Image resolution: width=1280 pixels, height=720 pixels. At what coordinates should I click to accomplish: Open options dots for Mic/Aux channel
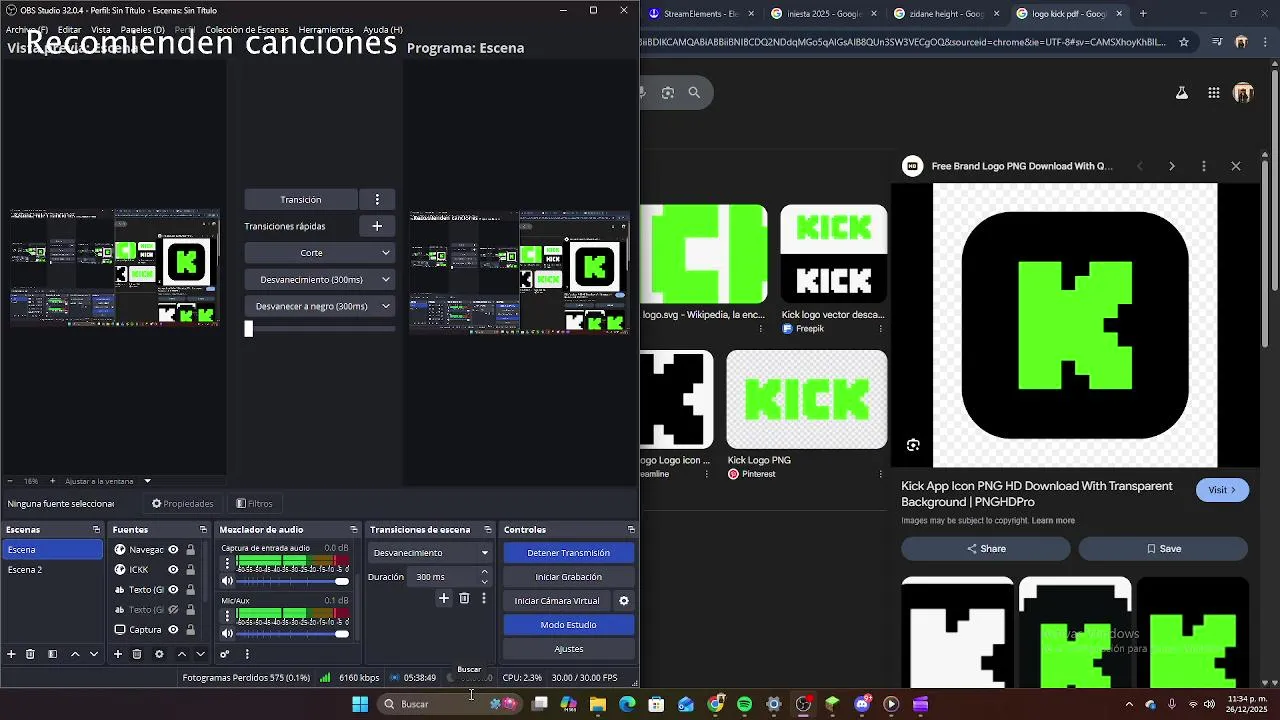[227, 615]
